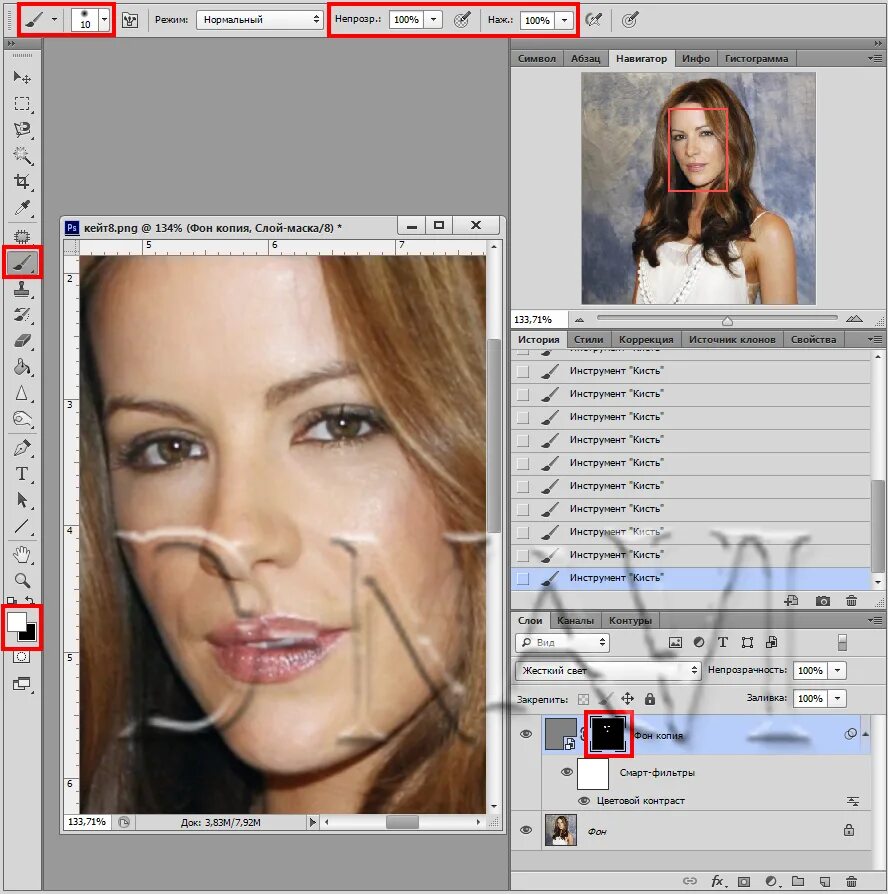The image size is (888, 894).
Task: Open the Непрозр. opacity dropdown arrow
Action: (x=433, y=20)
